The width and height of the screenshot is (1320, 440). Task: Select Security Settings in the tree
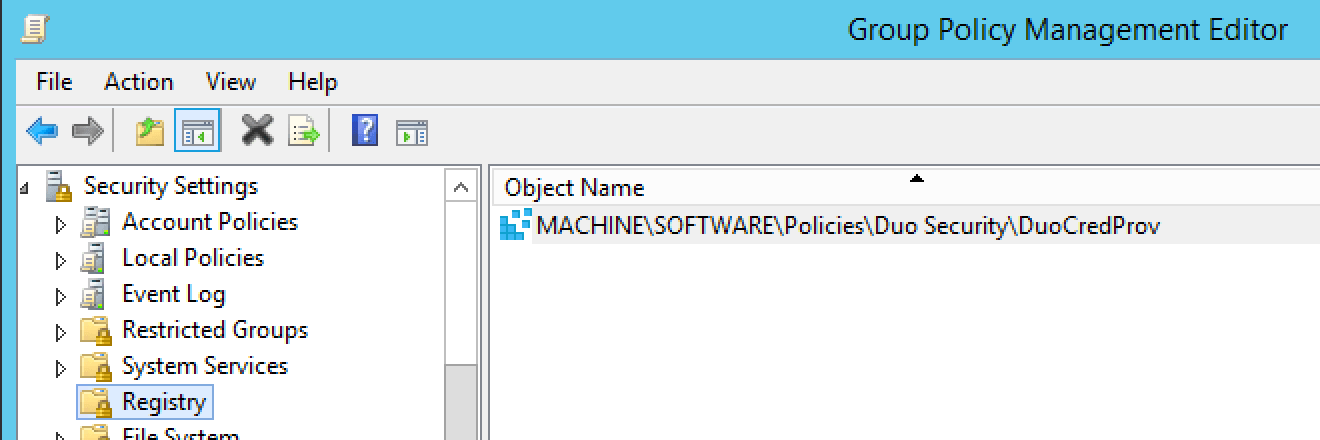pyautogui.click(x=171, y=186)
